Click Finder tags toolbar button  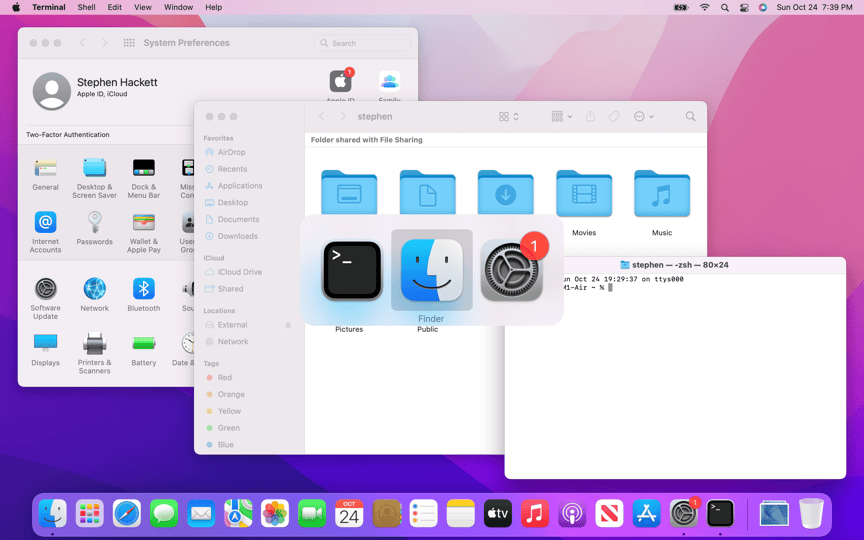point(614,116)
